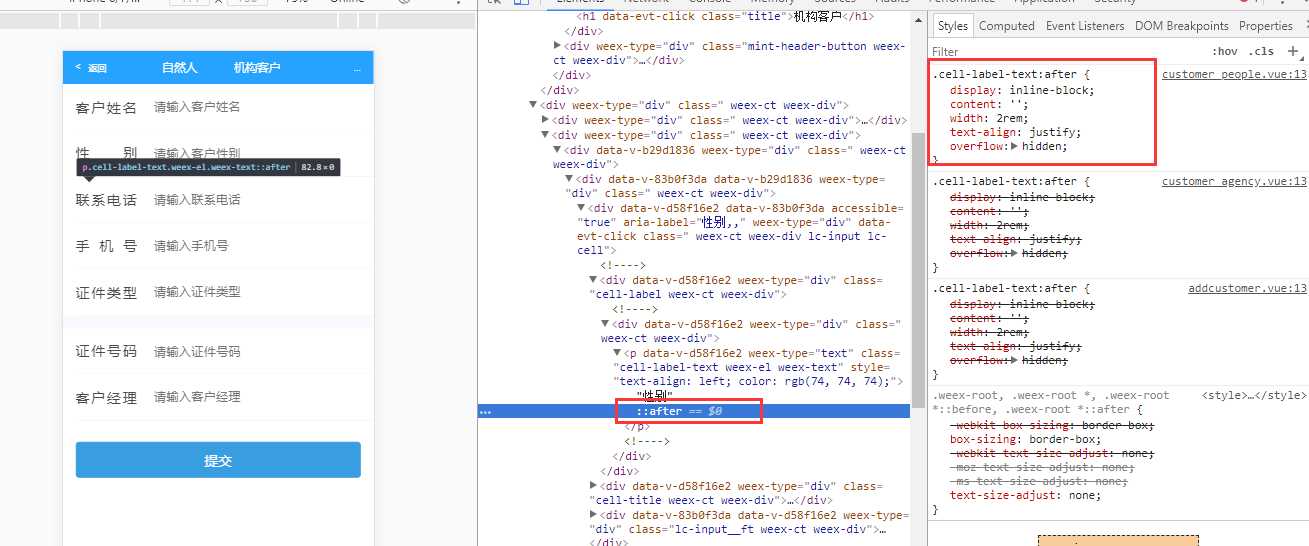
Task: Toggle the :hov element state panel
Action: pos(1224,51)
